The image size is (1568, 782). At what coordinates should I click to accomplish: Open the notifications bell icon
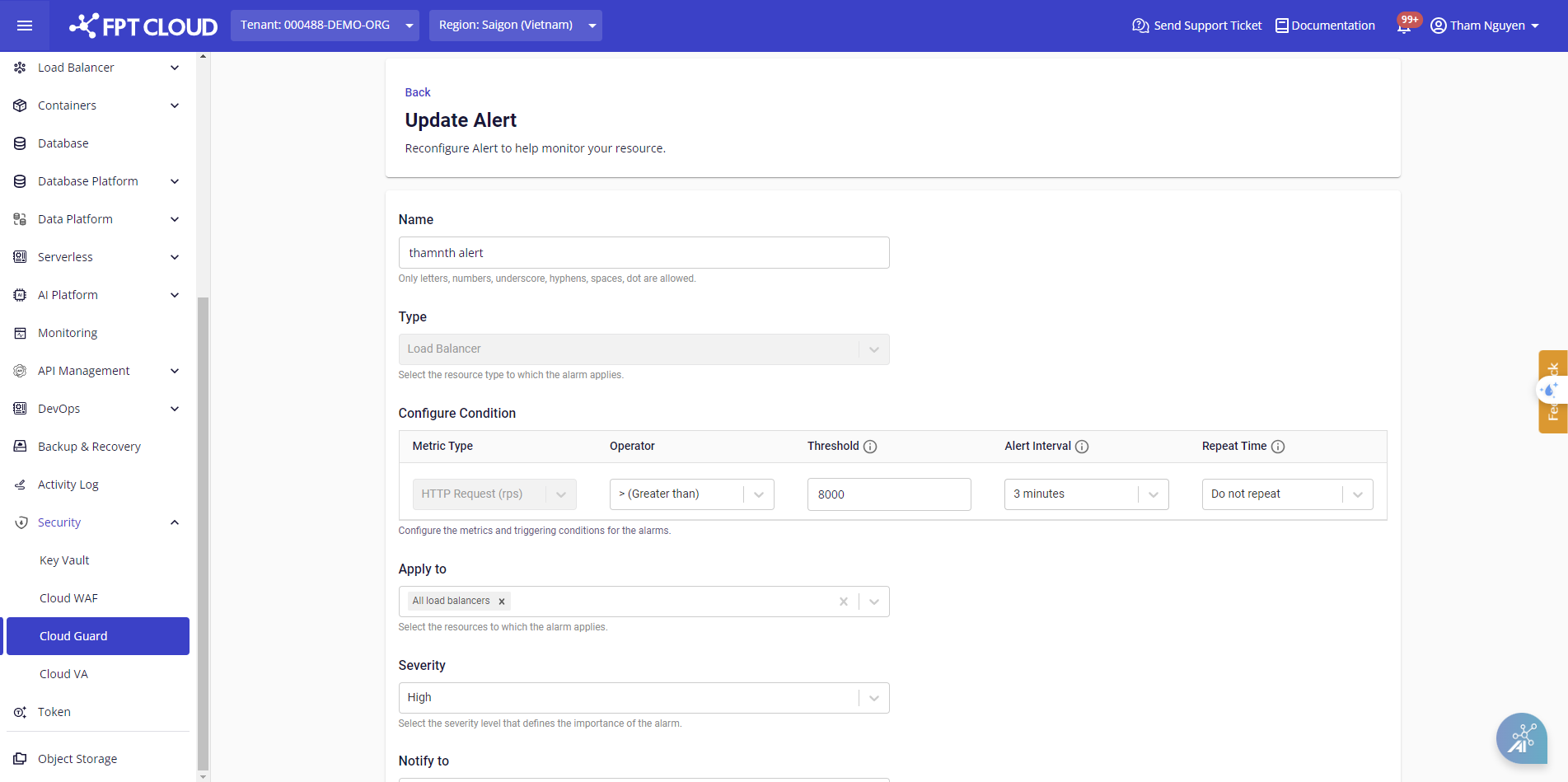click(x=1404, y=26)
